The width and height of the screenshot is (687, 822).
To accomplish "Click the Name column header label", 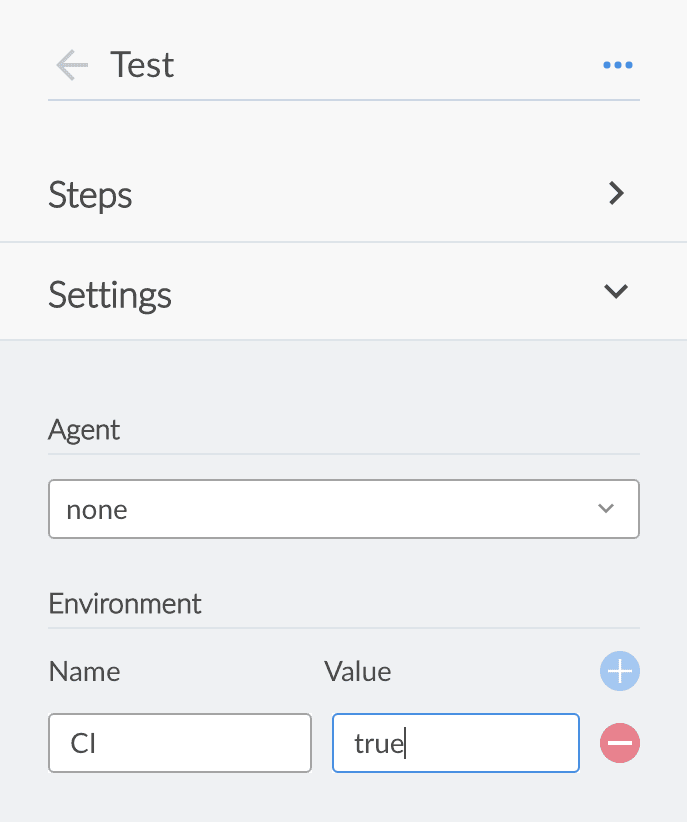I will pyautogui.click(x=84, y=671).
